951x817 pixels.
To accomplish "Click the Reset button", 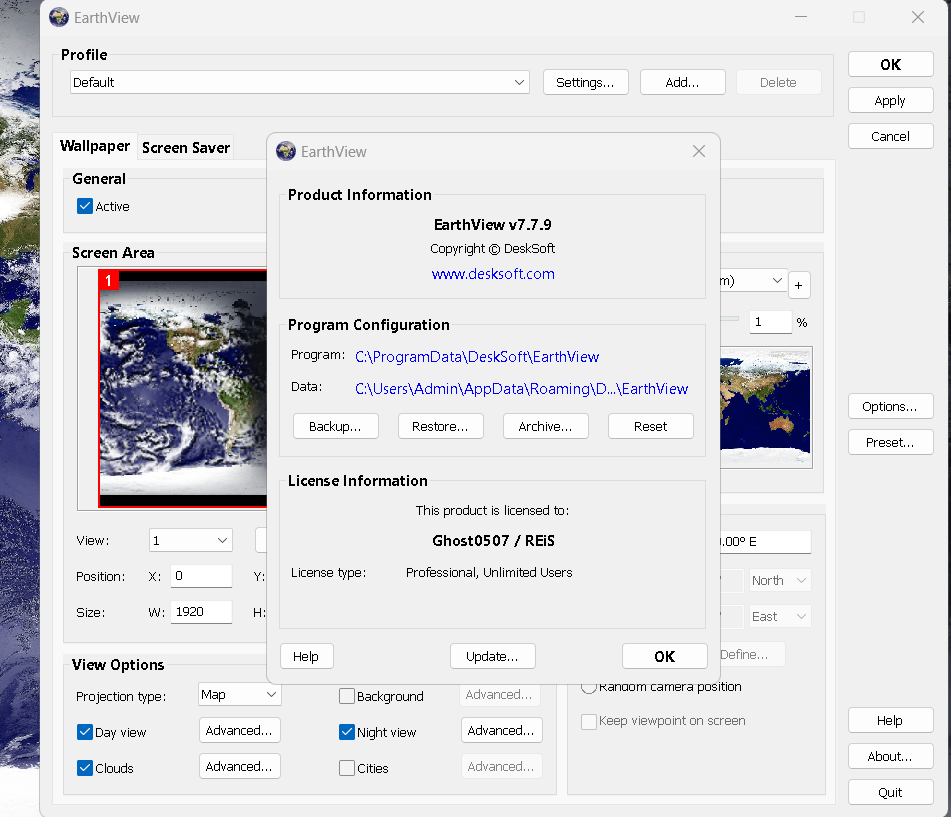I will (x=650, y=426).
